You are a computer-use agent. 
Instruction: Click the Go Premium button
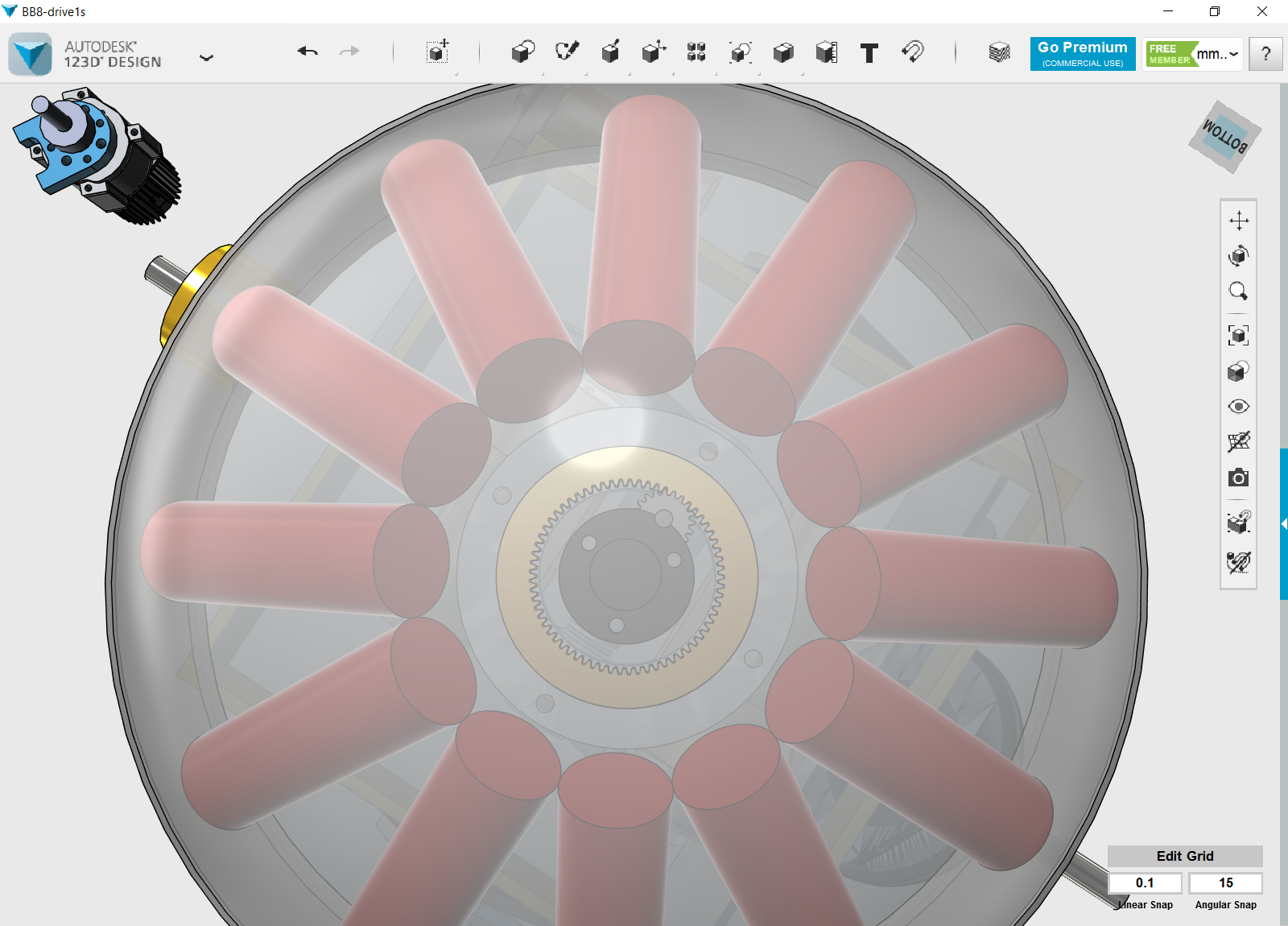pyautogui.click(x=1083, y=54)
